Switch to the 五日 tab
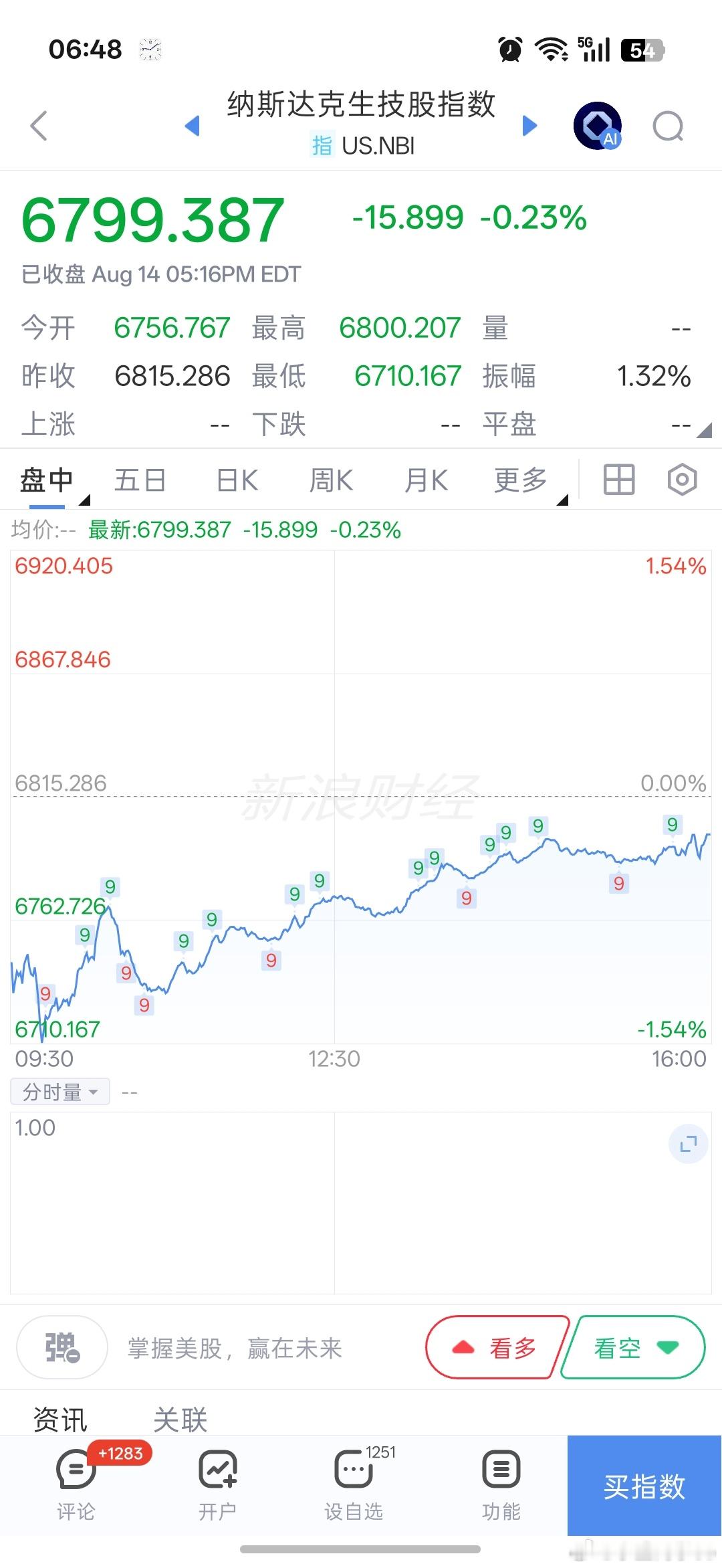This screenshot has width=722, height=1568. point(140,480)
